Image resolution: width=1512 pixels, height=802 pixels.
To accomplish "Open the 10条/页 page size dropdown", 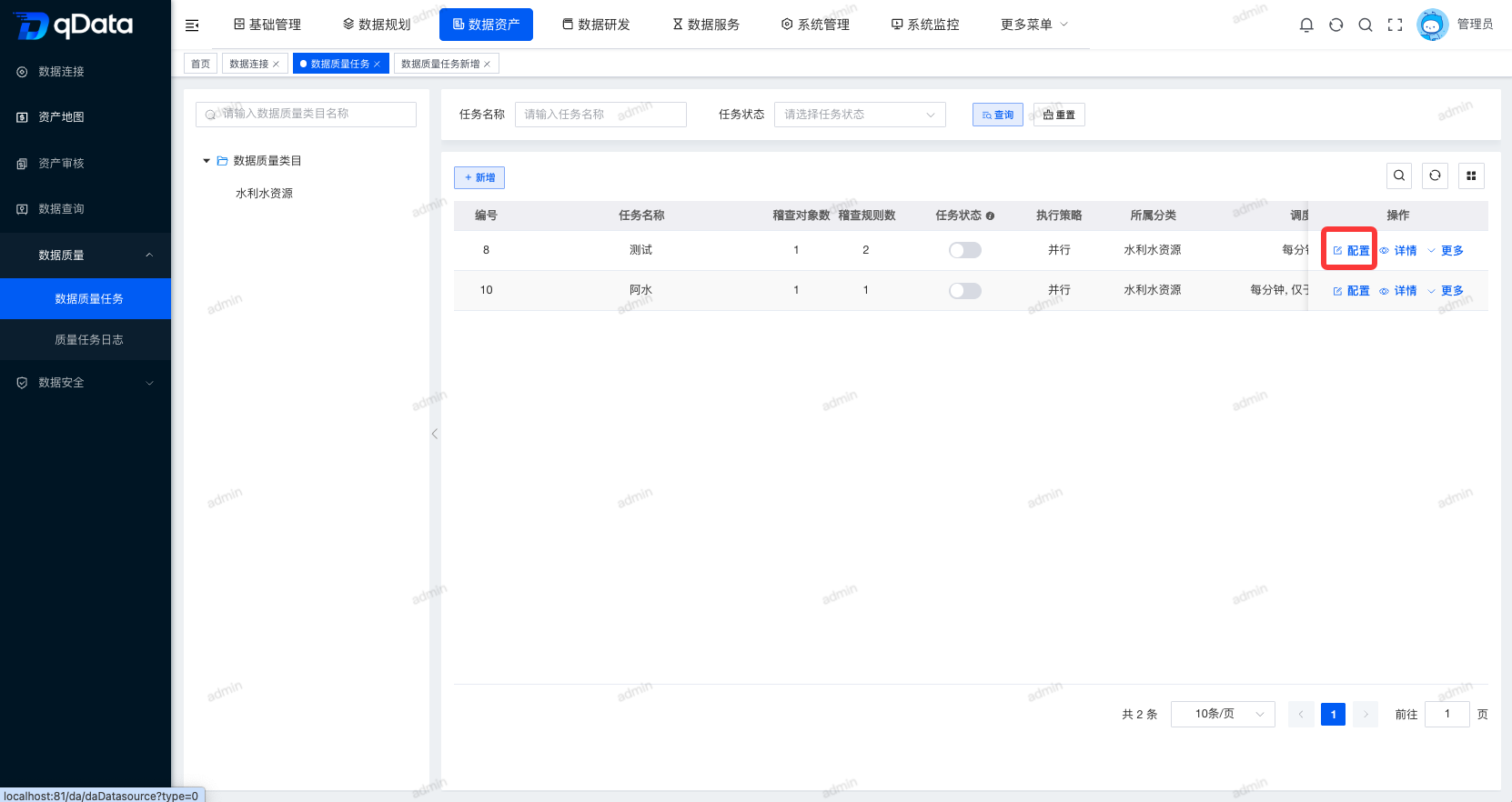I will click(x=1223, y=714).
